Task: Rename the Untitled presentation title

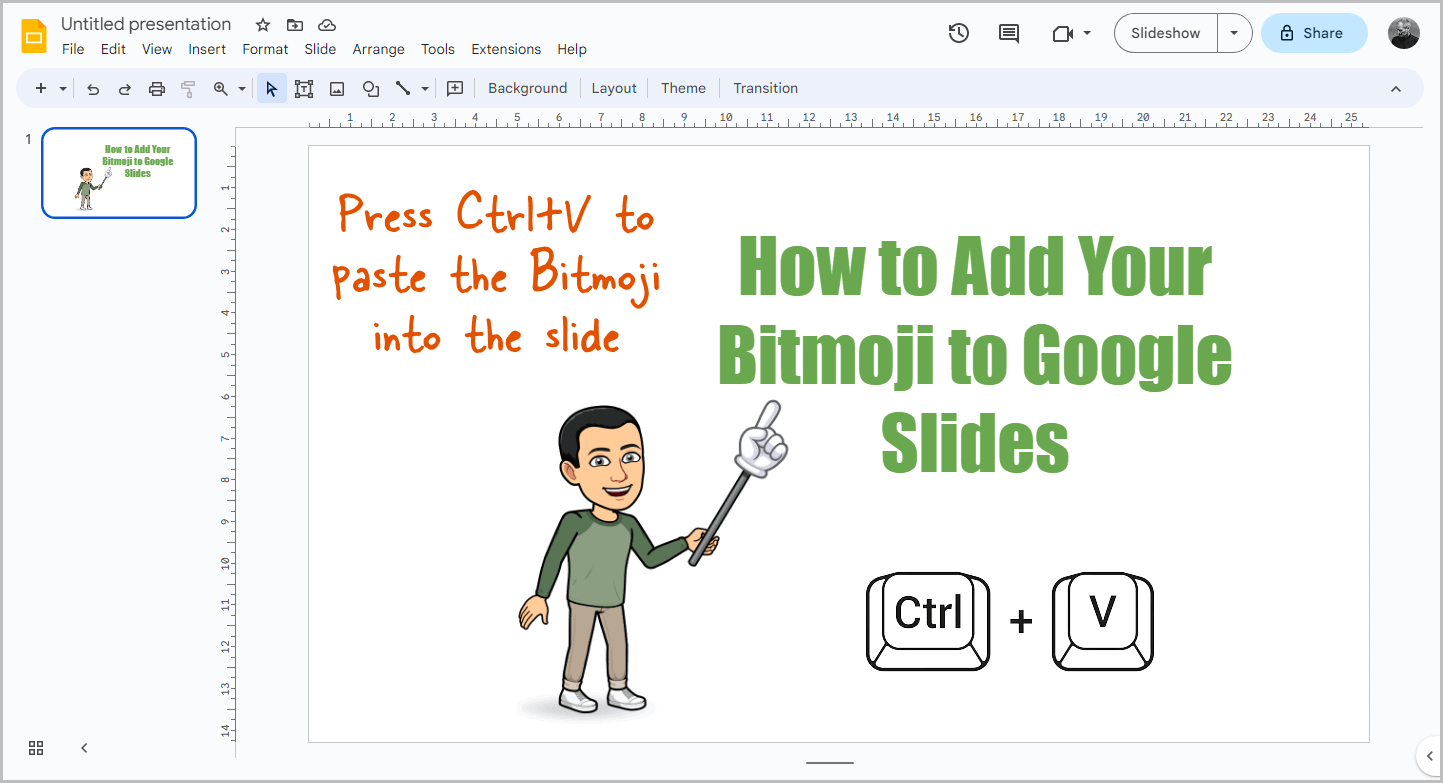Action: [146, 24]
